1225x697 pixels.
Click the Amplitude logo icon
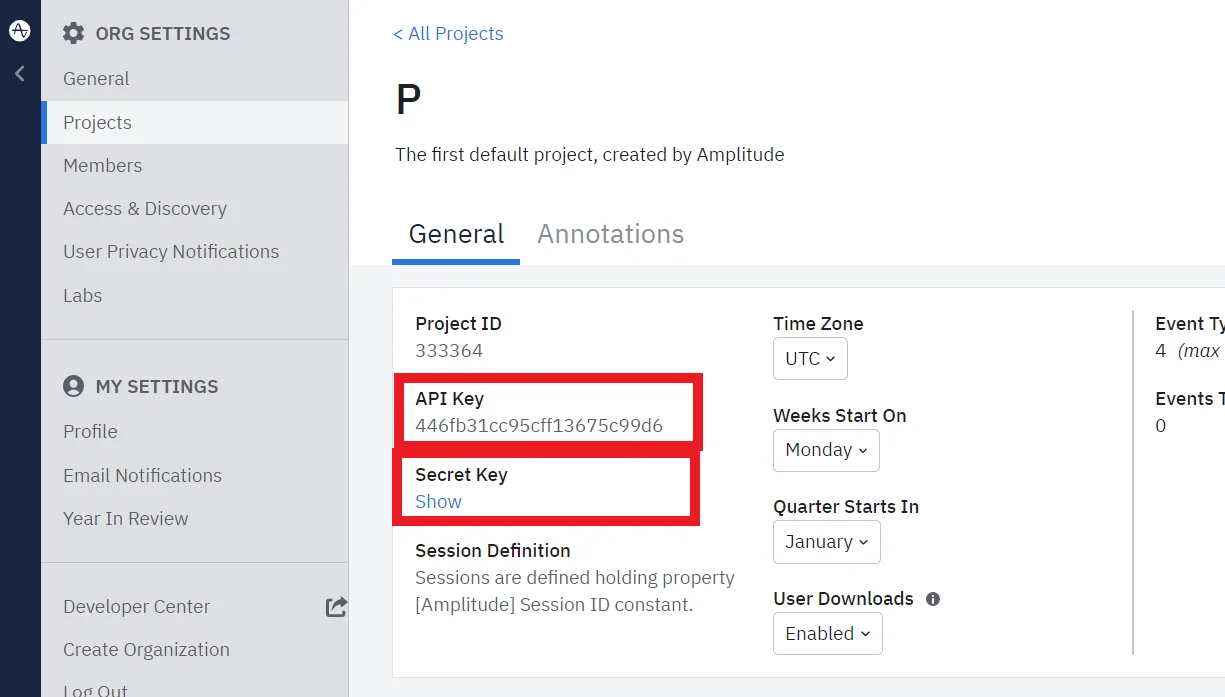click(x=19, y=31)
